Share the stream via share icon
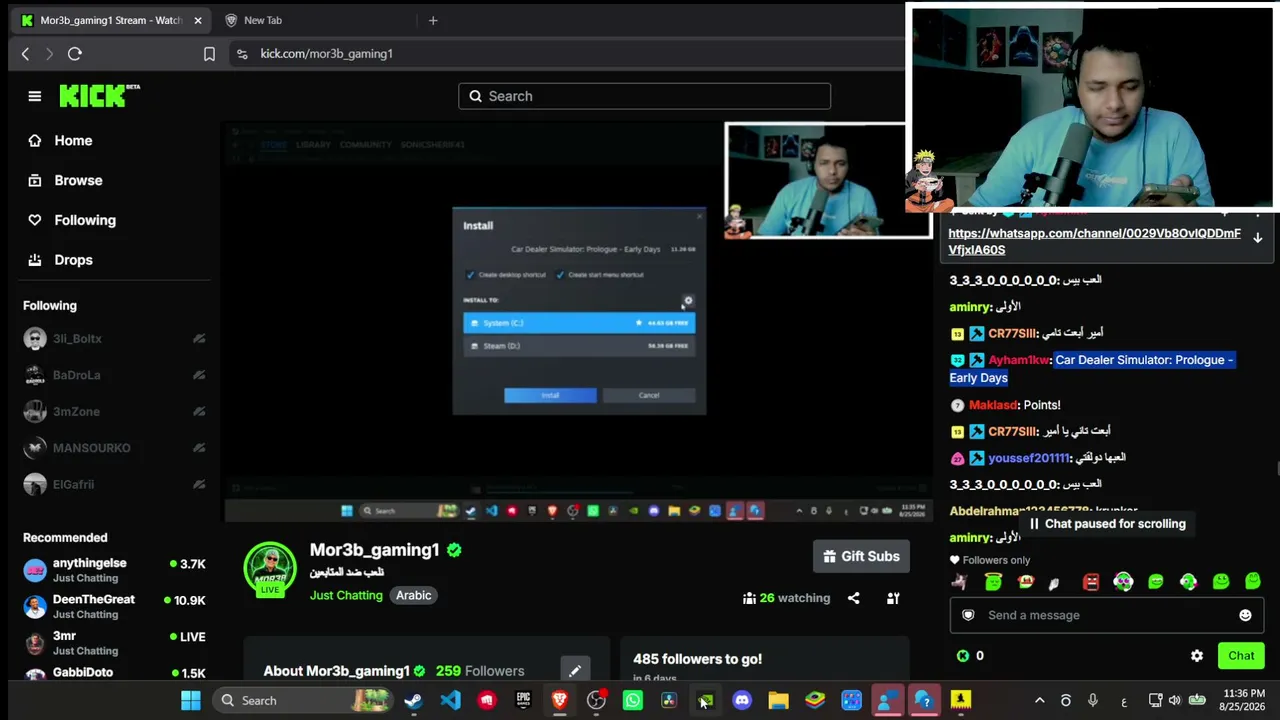The height and width of the screenshot is (720, 1280). 854,598
